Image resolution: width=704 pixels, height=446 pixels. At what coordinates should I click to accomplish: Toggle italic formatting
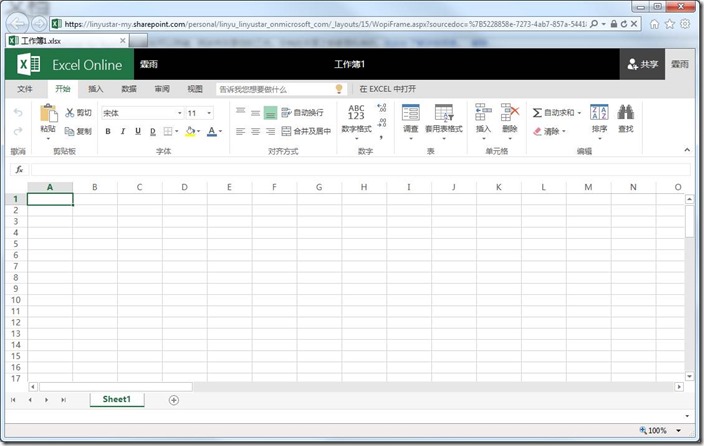pyautogui.click(x=123, y=131)
